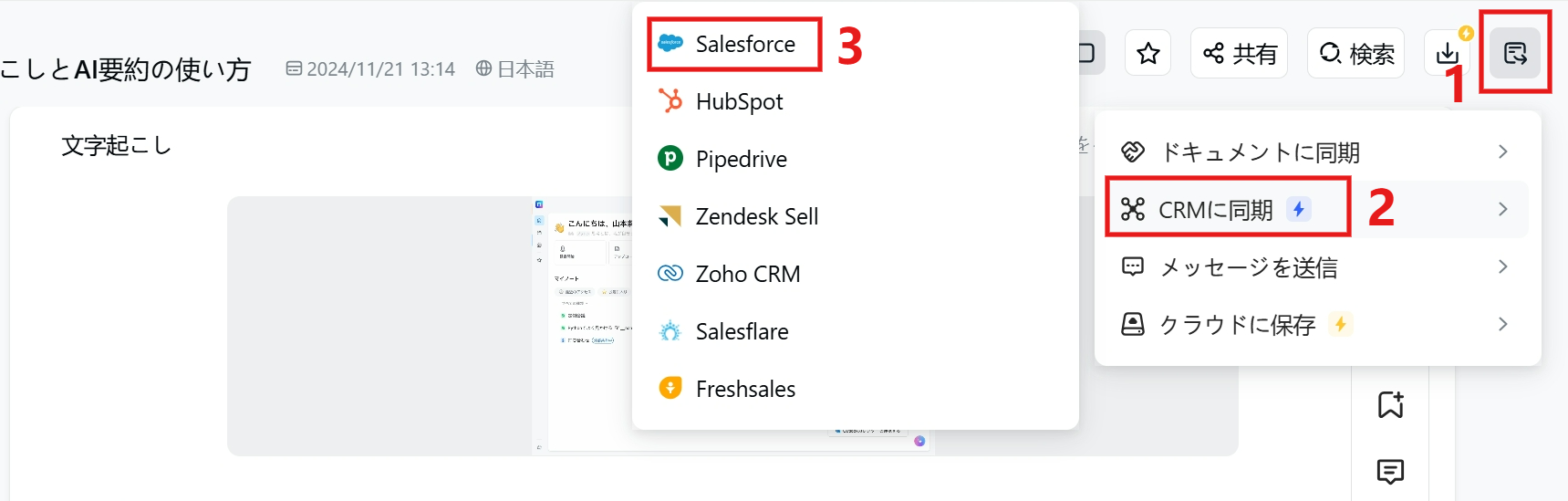Screen dimensions: 1568x501
Task: Click the Zendesk Sell logo icon
Action: pyautogui.click(x=670, y=216)
